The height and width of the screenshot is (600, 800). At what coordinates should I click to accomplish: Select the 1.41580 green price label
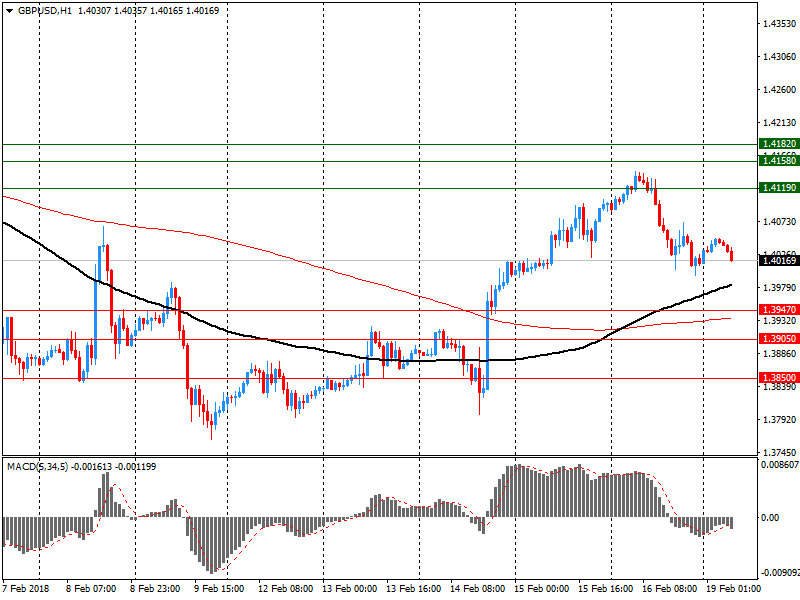coord(779,161)
